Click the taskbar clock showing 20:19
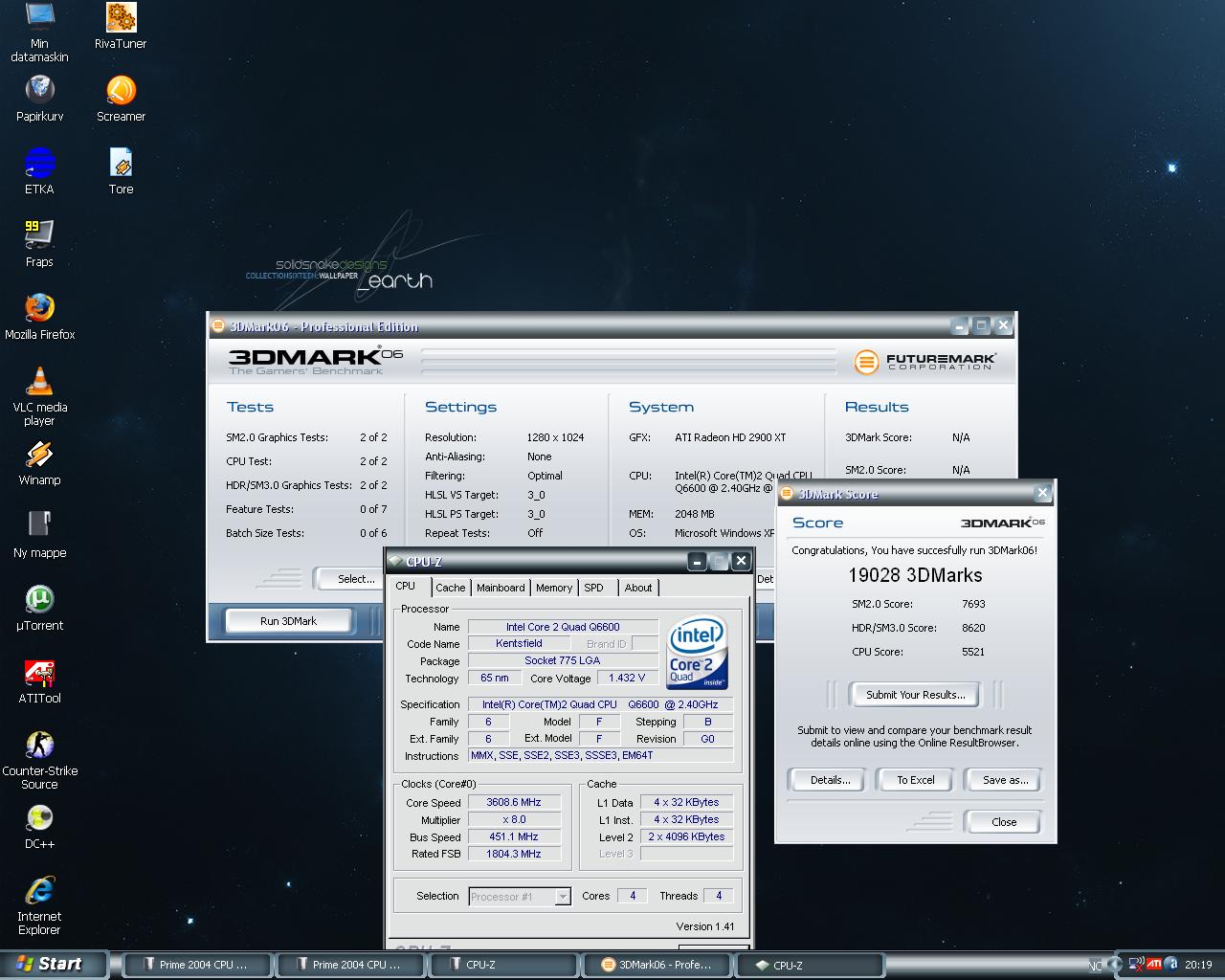The width and height of the screenshot is (1225, 980). [1198, 965]
